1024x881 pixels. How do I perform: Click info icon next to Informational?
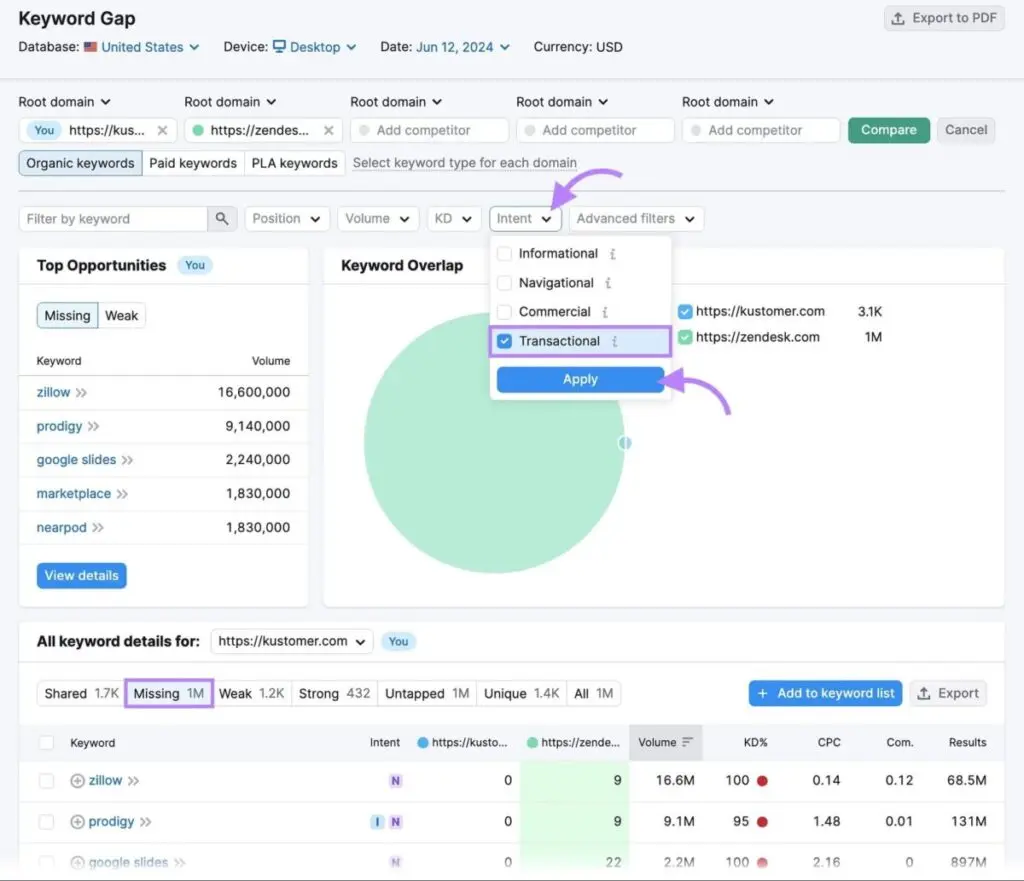click(x=611, y=254)
